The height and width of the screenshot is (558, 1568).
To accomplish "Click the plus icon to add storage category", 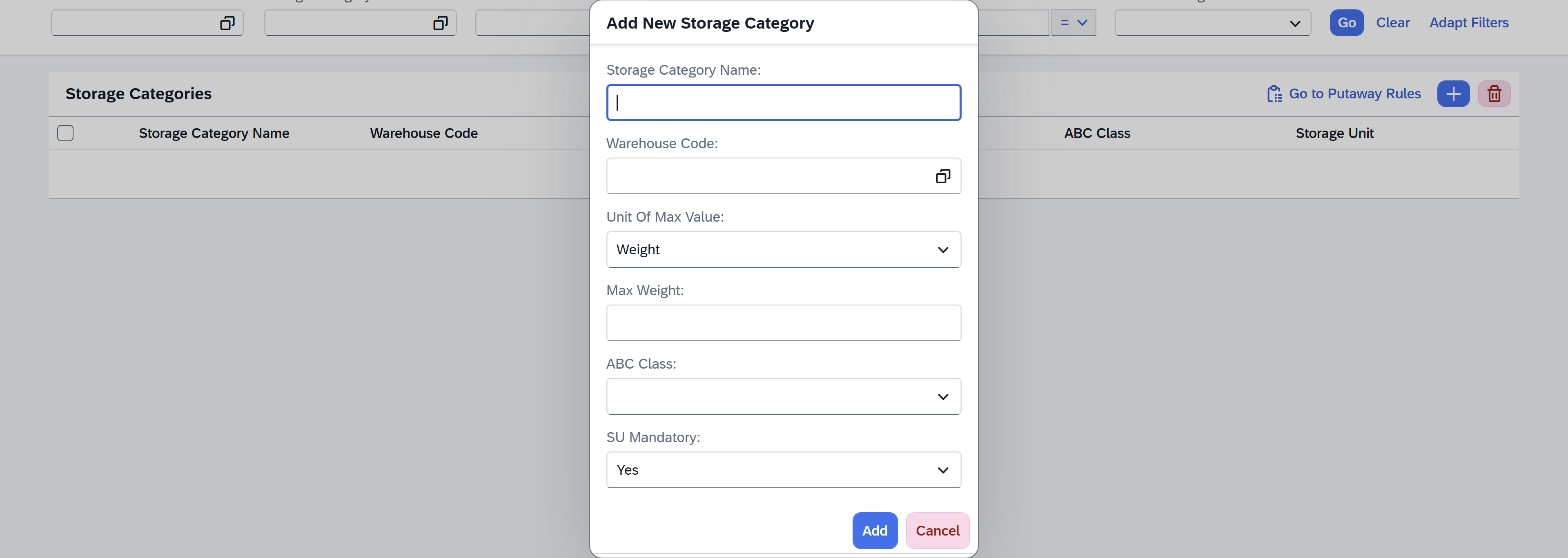I will tap(1453, 94).
